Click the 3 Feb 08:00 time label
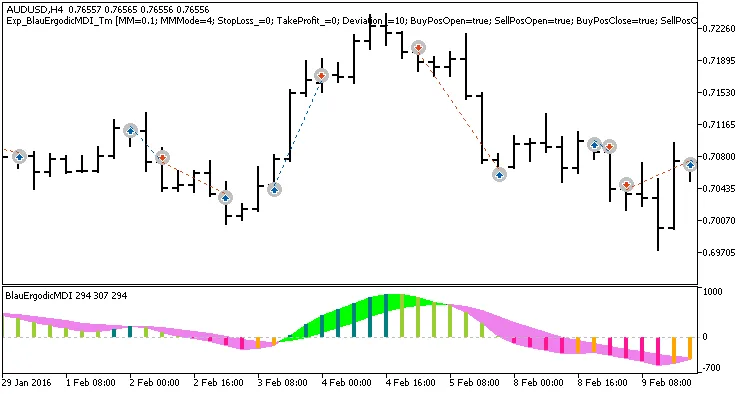The height and width of the screenshot is (394, 750). pyautogui.click(x=283, y=383)
